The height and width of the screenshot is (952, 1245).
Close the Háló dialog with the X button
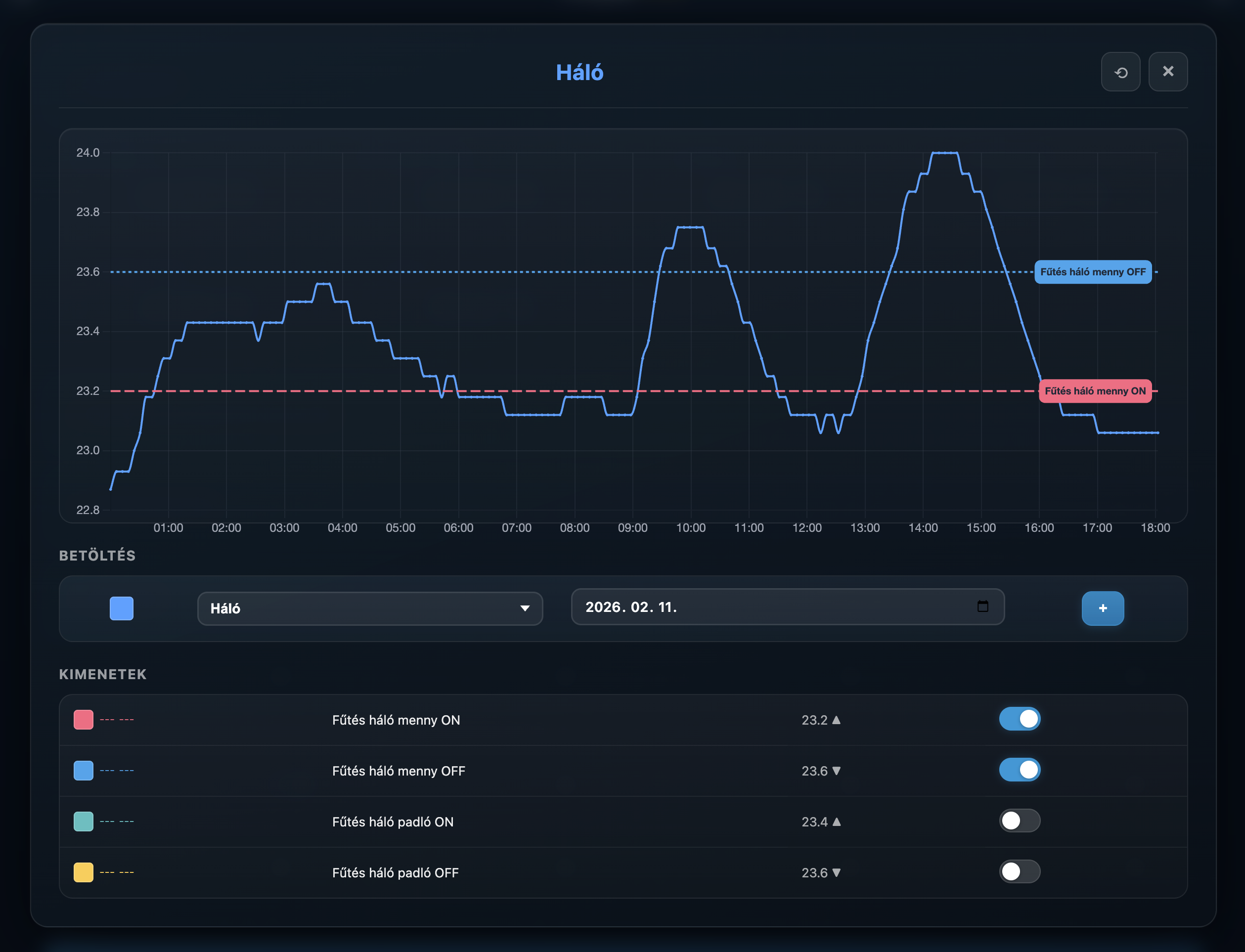pos(1168,71)
